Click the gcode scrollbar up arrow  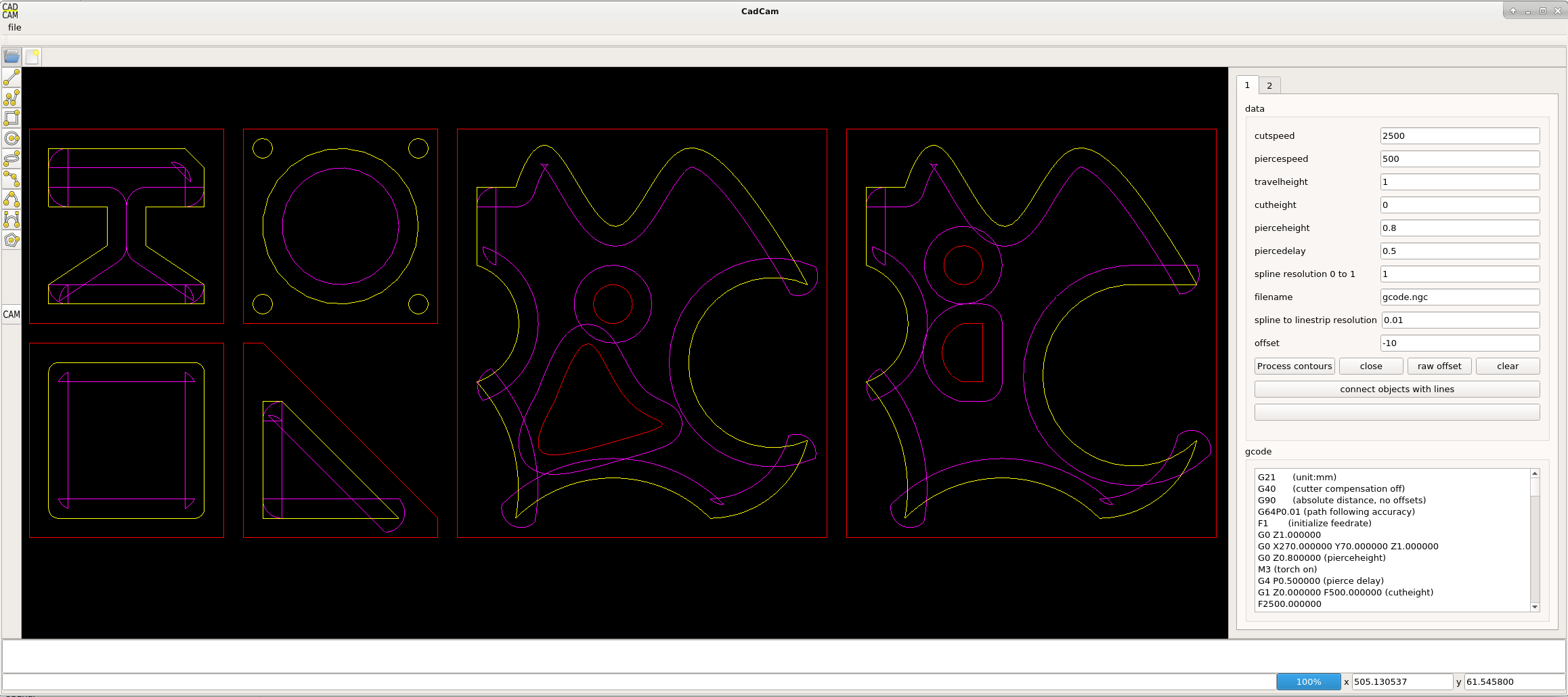point(1535,473)
